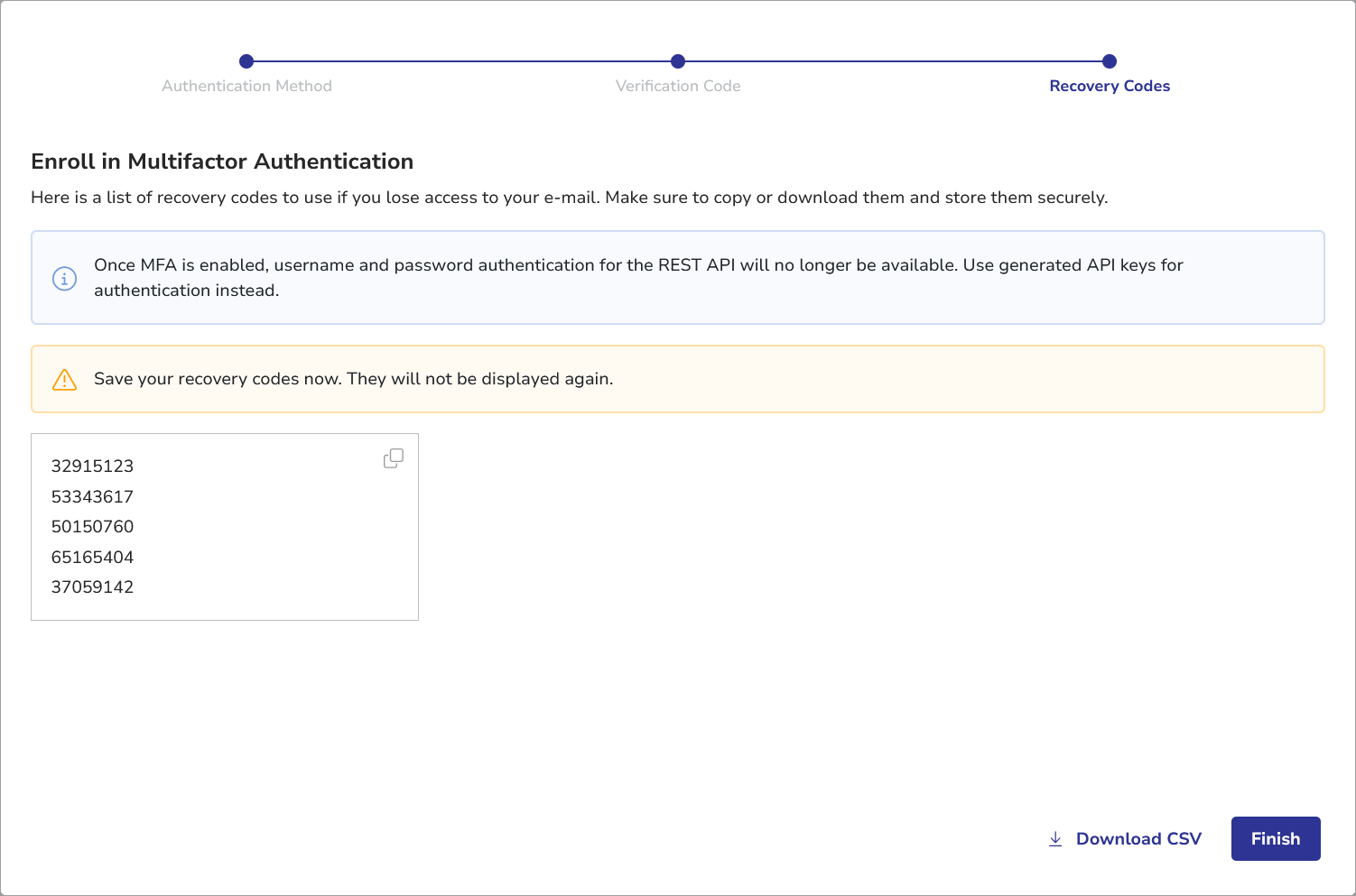
Task: Click the Recovery Codes step dot
Action: [x=1110, y=61]
